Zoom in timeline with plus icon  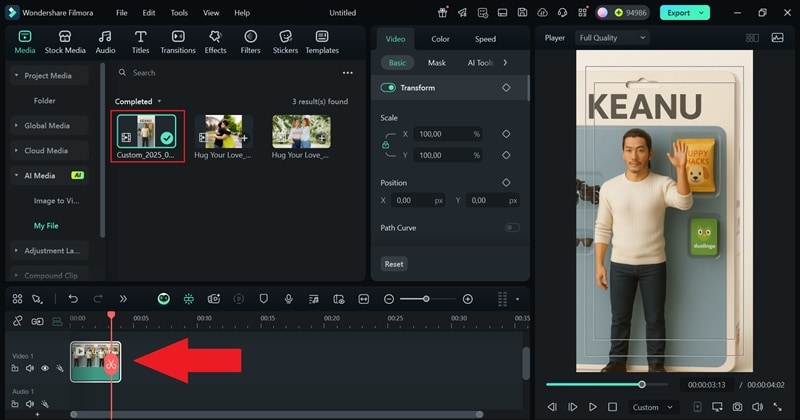coord(468,299)
